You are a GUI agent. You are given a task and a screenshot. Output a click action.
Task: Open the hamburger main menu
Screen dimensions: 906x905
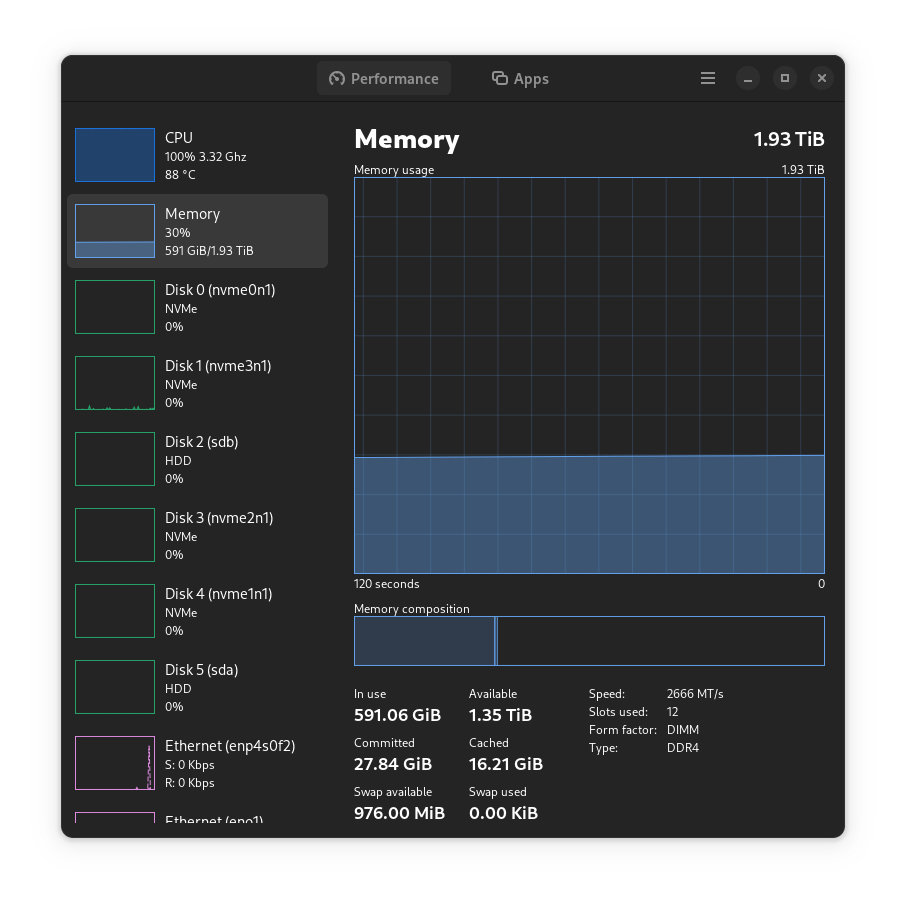pyautogui.click(x=708, y=78)
